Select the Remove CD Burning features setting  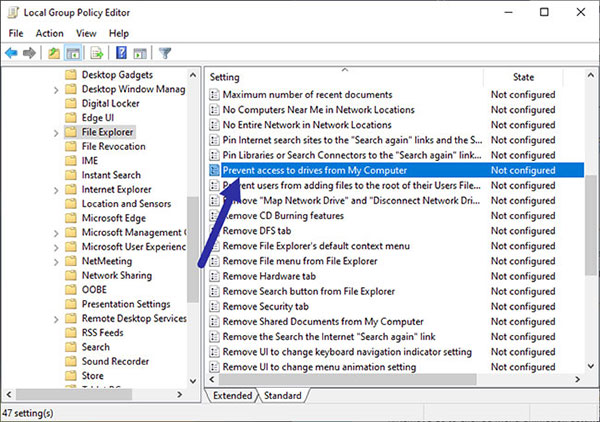(x=283, y=216)
